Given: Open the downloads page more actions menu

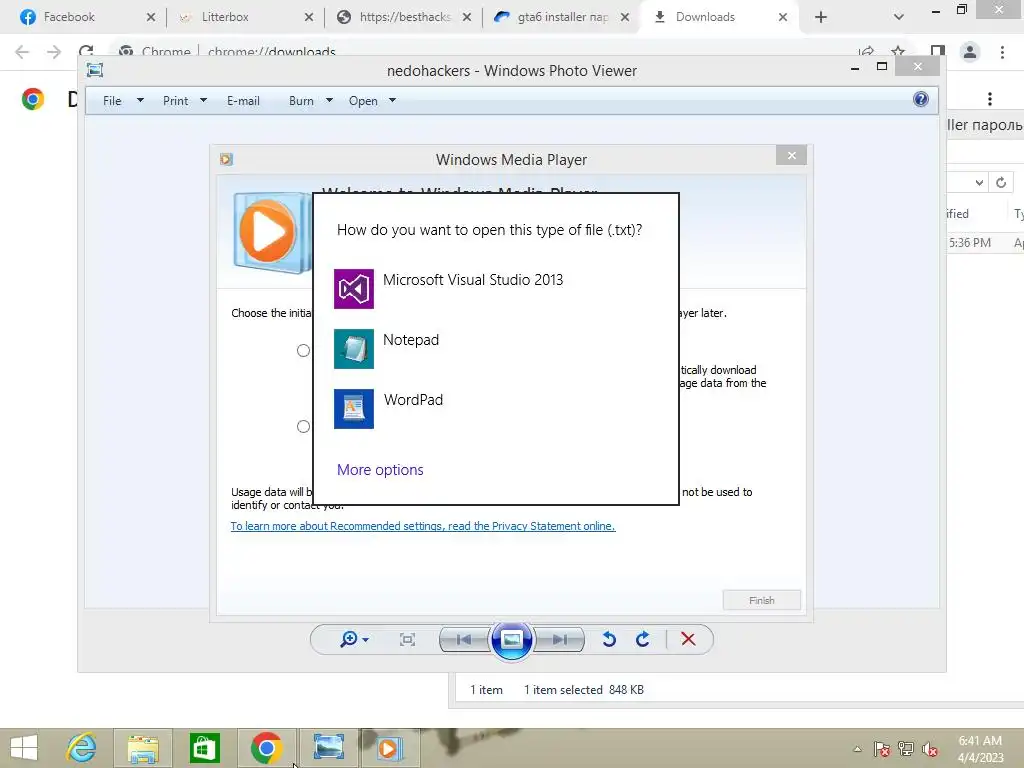Looking at the screenshot, I should 990,99.
